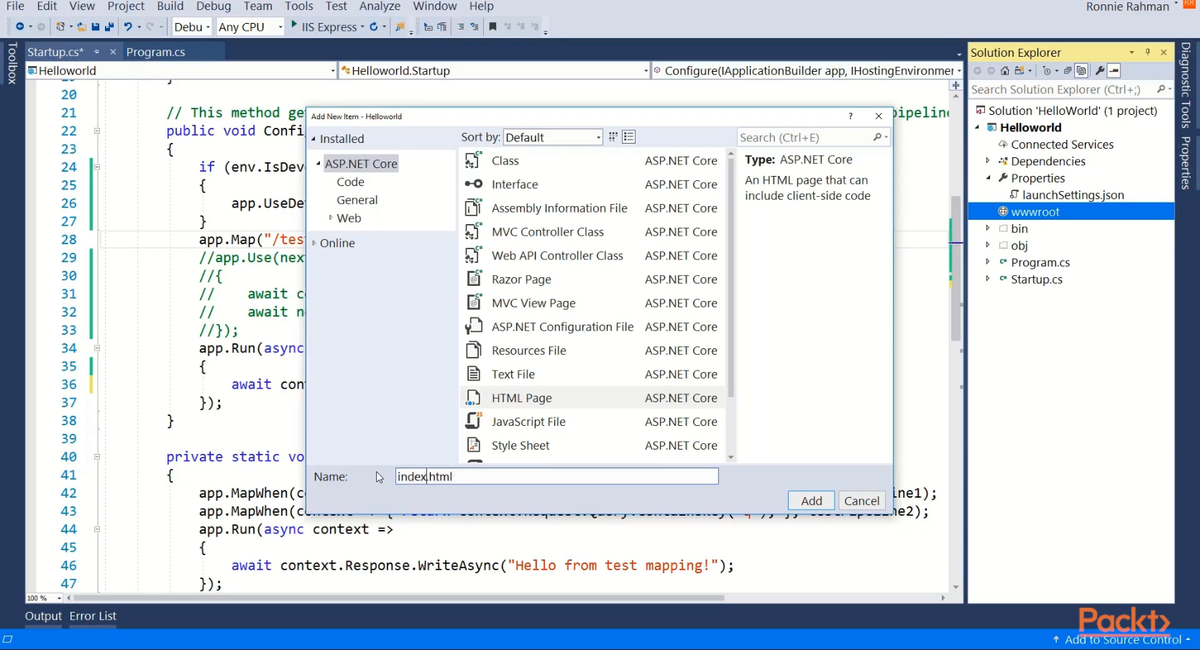Click the Preview Selected Items icon in Solution Explorer

pyautogui.click(x=1114, y=71)
